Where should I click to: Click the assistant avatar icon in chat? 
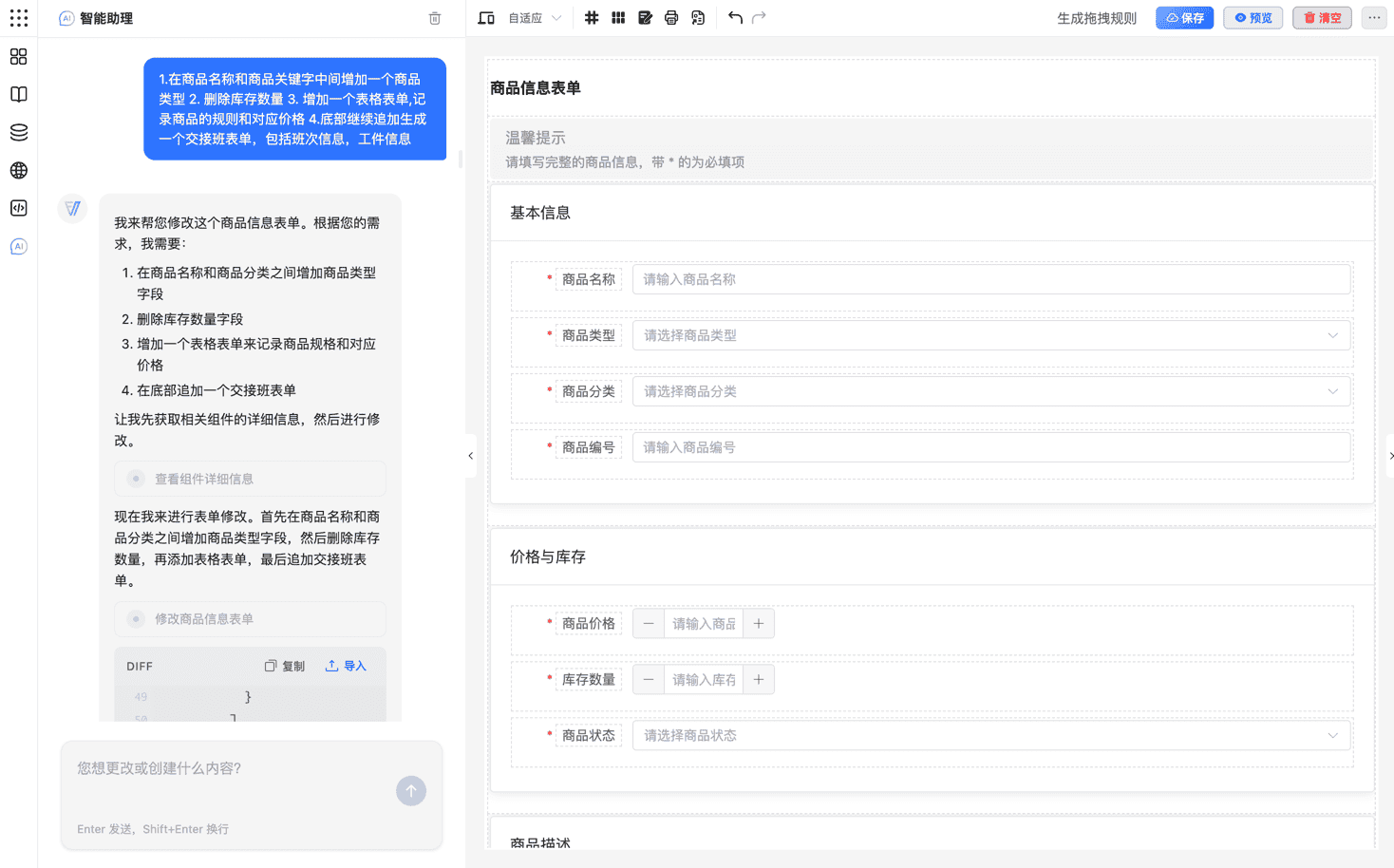(73, 208)
